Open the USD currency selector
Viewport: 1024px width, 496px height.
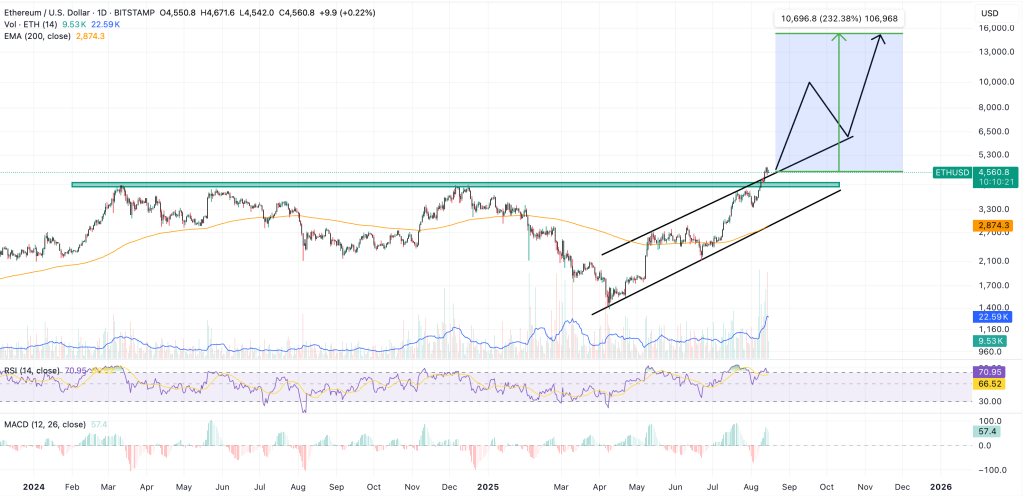(x=991, y=12)
